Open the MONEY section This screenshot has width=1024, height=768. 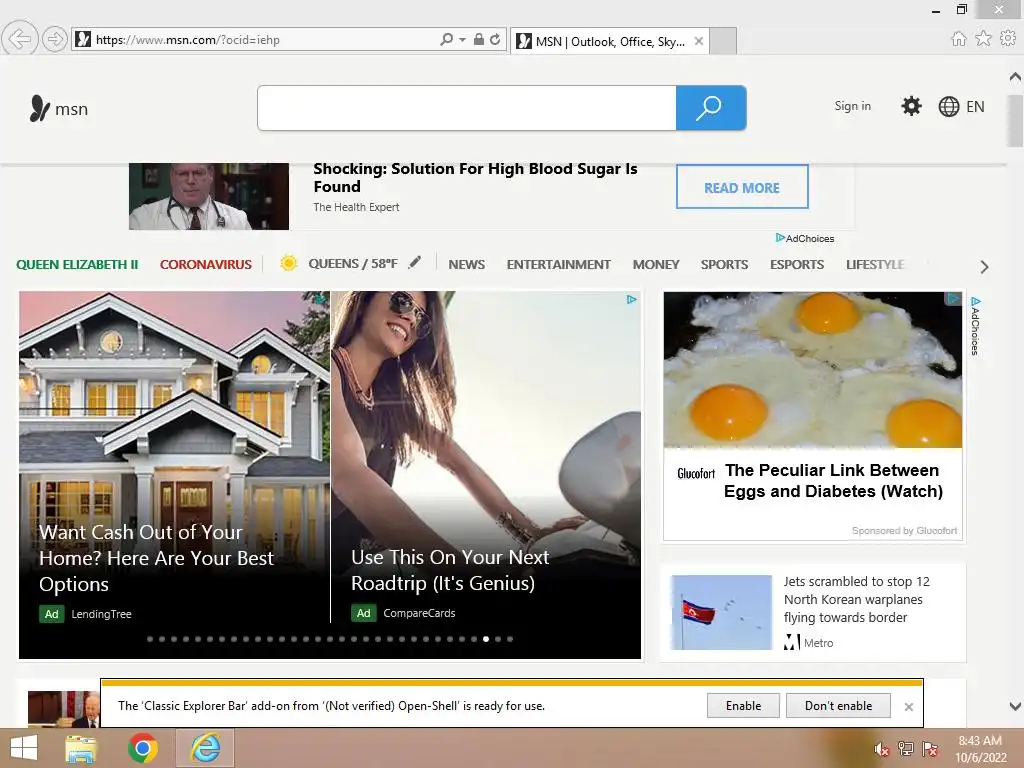(656, 264)
